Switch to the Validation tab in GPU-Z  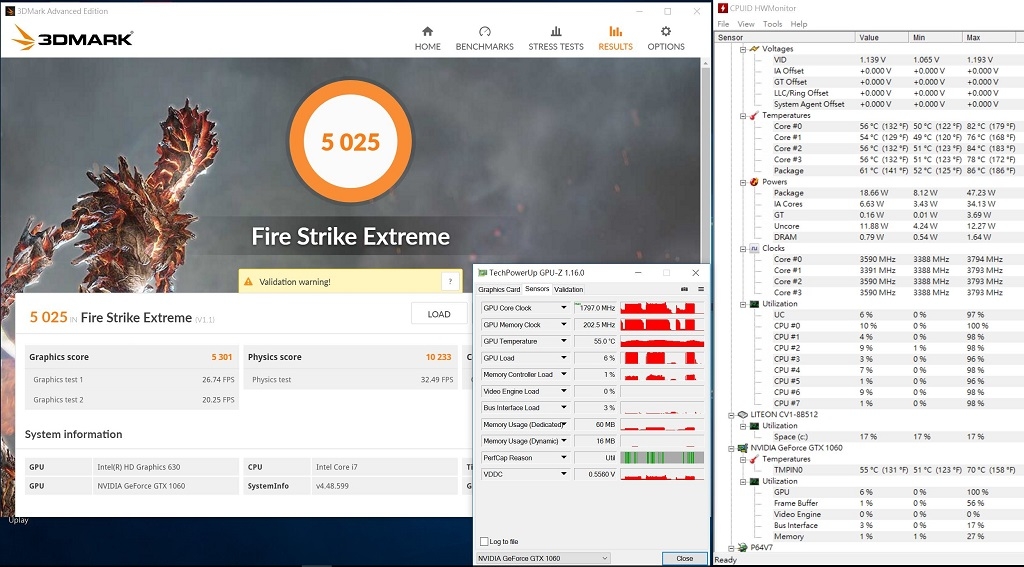568,289
